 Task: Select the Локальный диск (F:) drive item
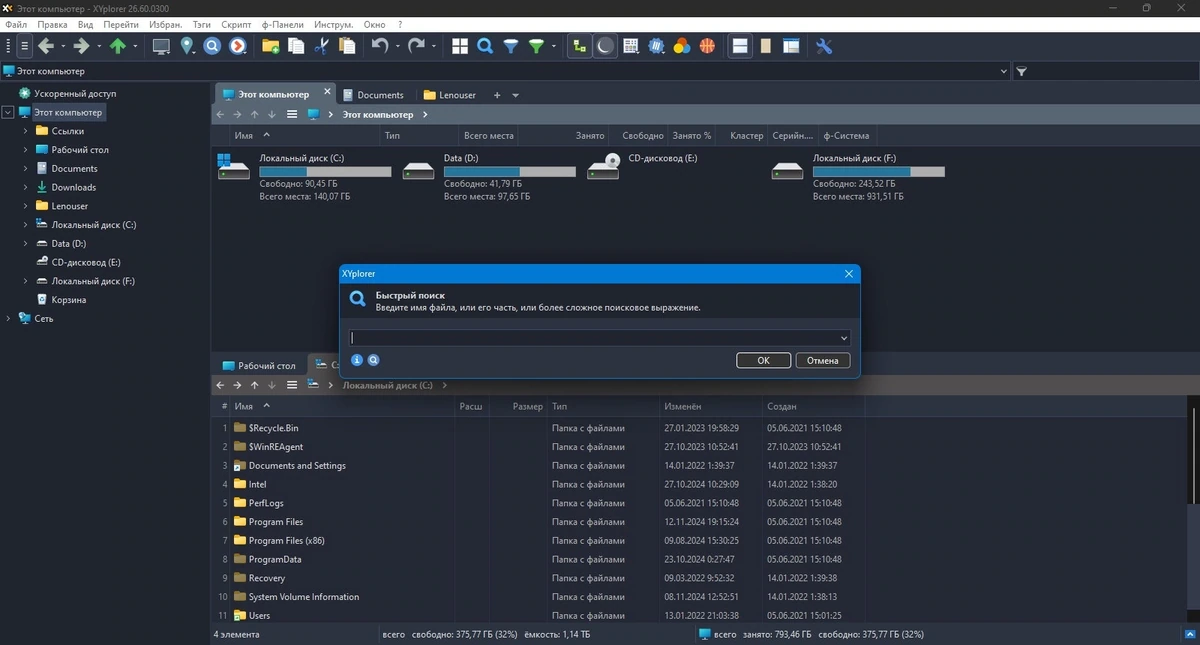pyautogui.click(x=857, y=177)
